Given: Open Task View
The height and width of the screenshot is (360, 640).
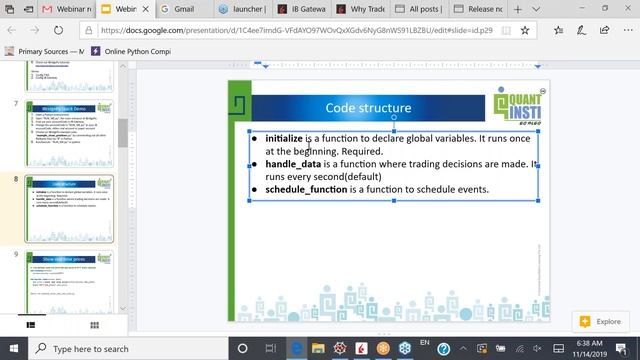Looking at the screenshot, I should 270,349.
